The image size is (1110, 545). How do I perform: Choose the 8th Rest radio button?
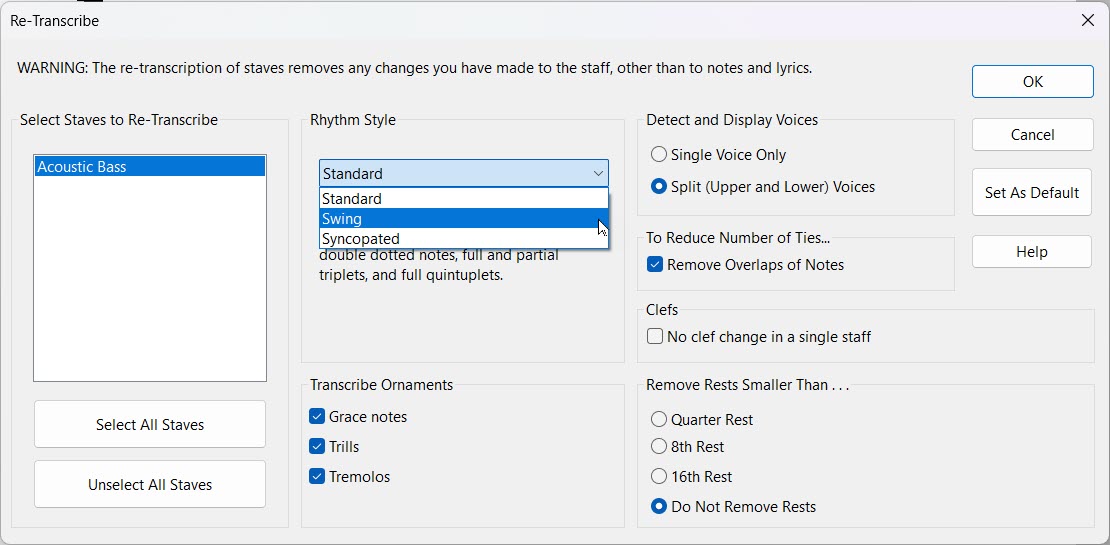click(659, 447)
